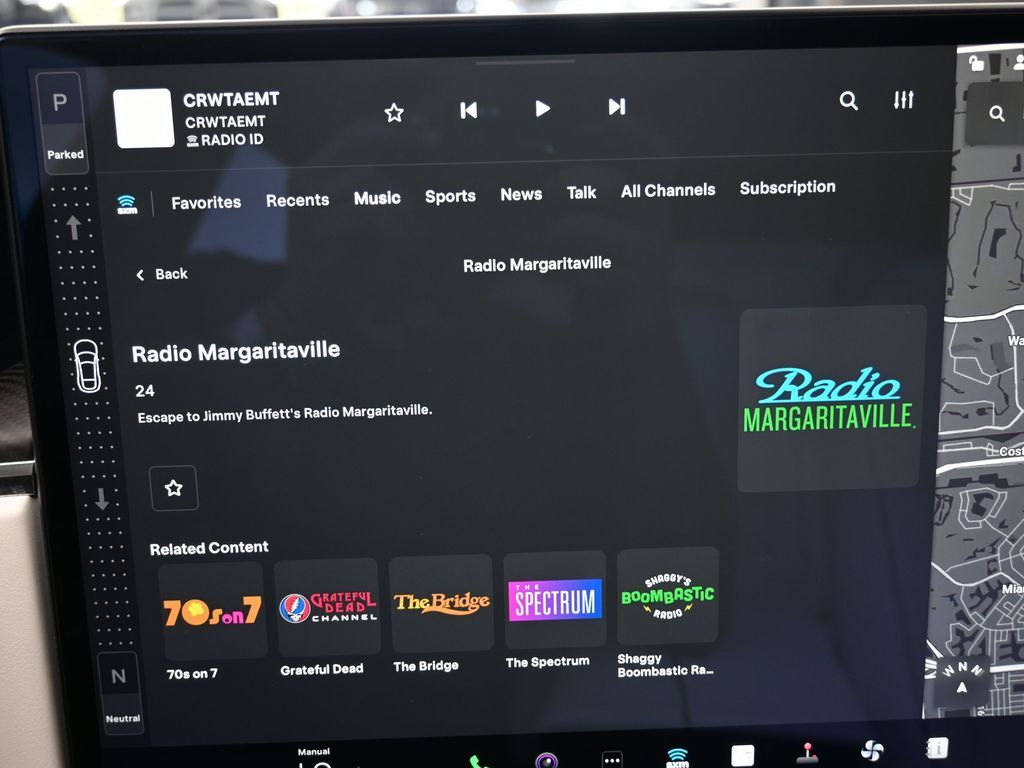This screenshot has width=1024, height=768.
Task: Click the Related Content heading
Action: (209, 548)
